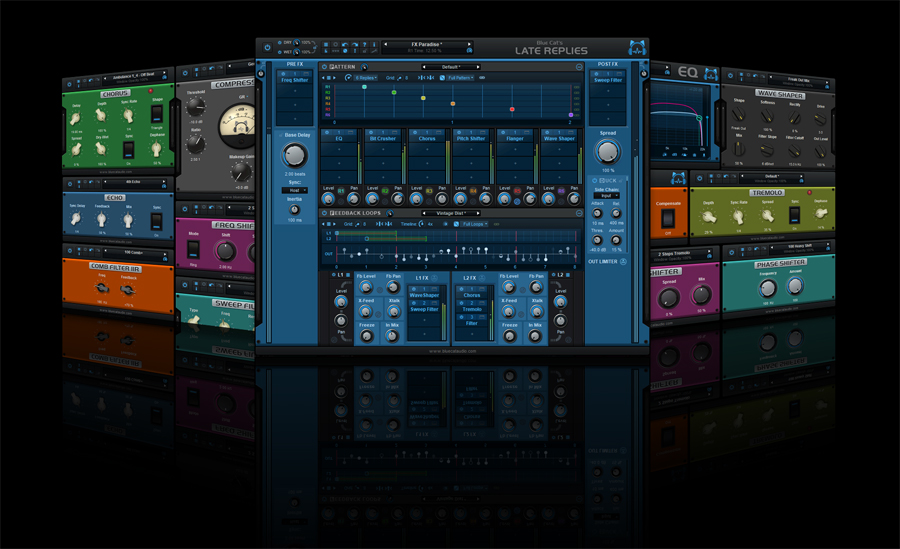Screen dimensions: 900x549
Task: Click the undo arrow in Late Replies toolbar
Action: 345,44
